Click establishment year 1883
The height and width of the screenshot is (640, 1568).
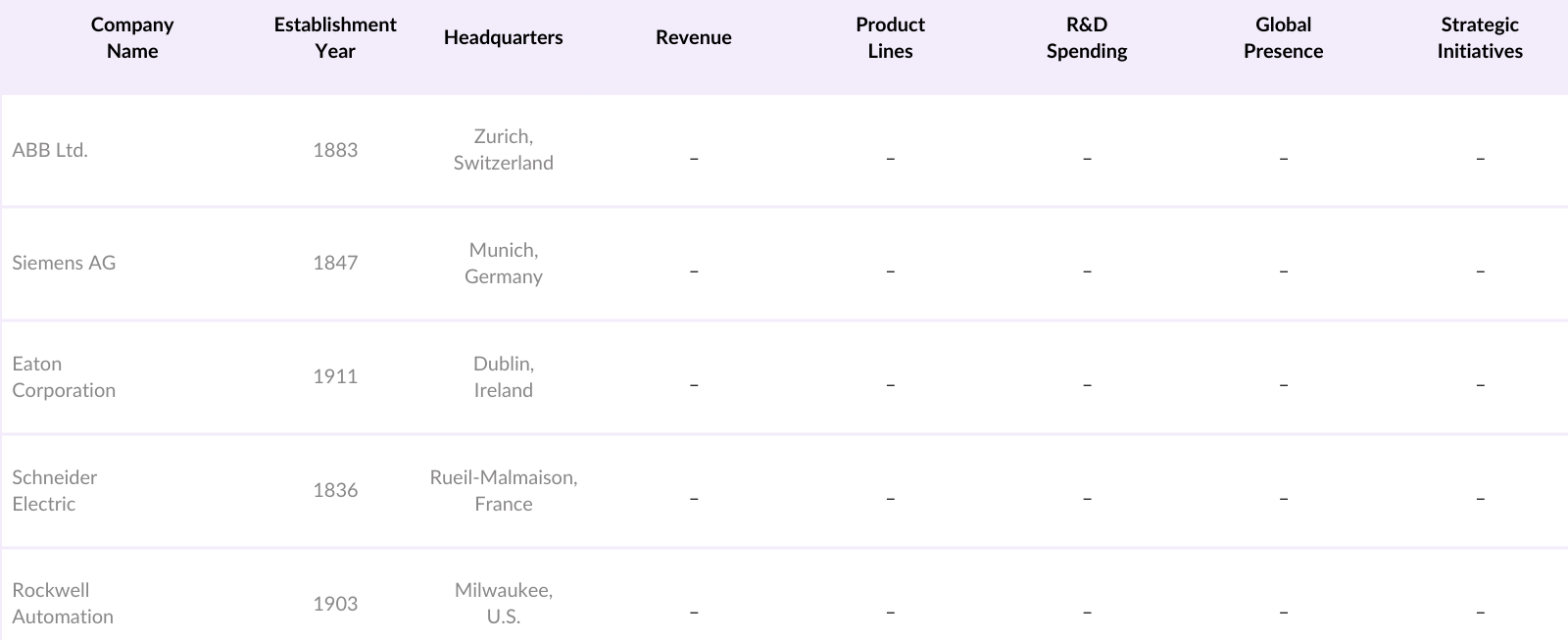click(335, 150)
